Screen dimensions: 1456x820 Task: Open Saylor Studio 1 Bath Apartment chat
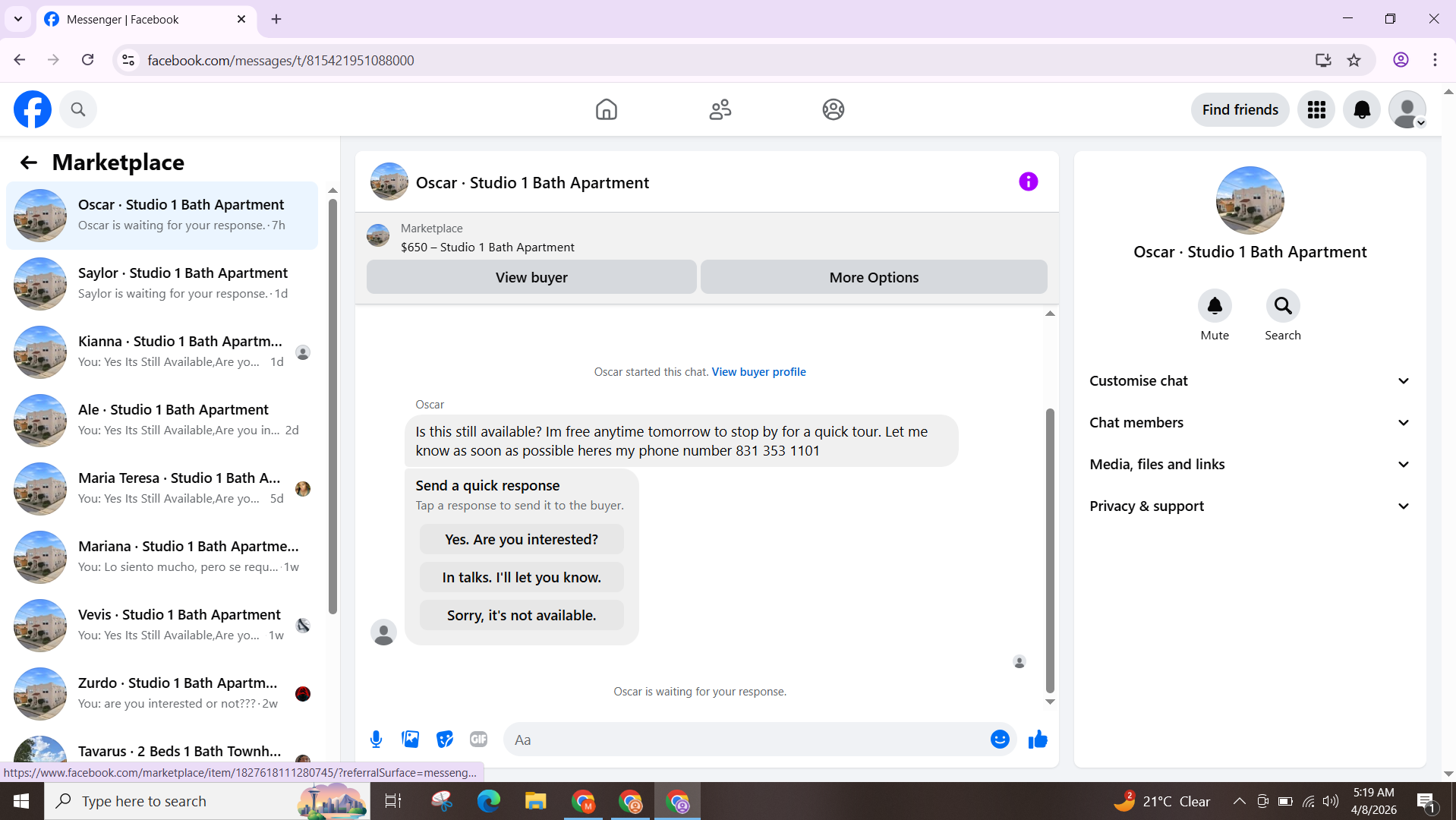point(162,283)
